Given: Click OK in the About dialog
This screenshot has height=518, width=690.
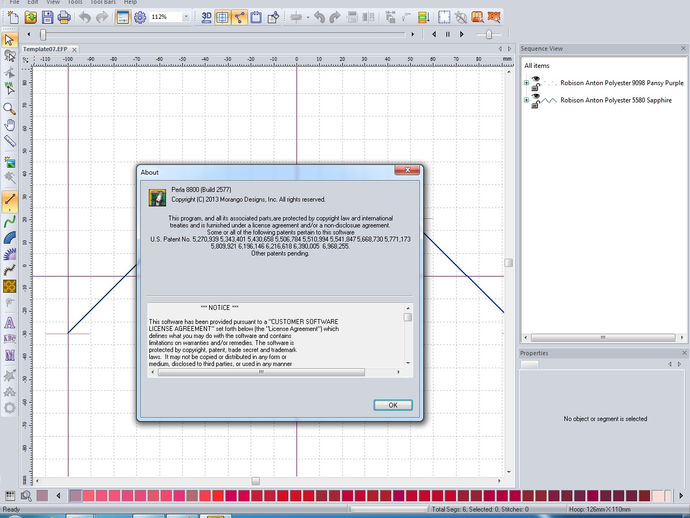Looking at the screenshot, I should (x=393, y=405).
